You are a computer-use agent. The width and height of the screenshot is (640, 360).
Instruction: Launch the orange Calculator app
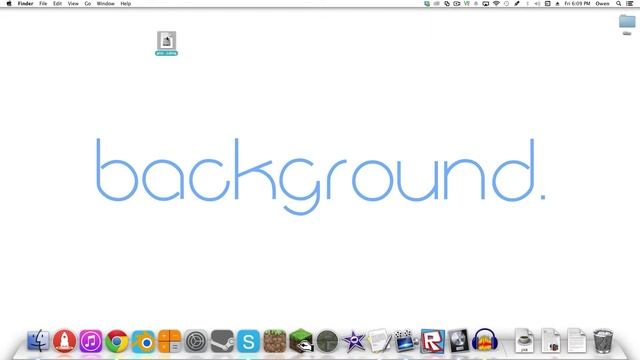click(x=169, y=341)
